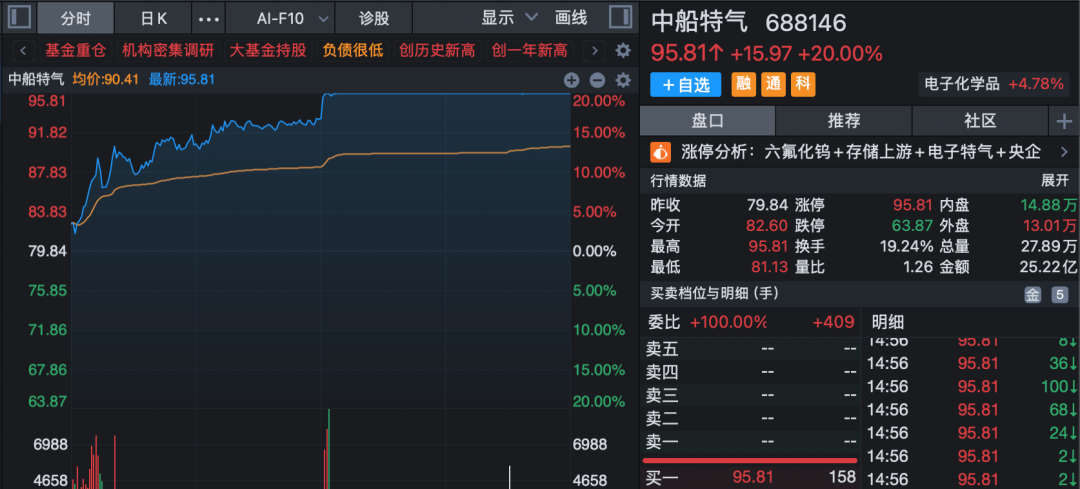Viewport: 1080px width, 489px height.
Task: Click 最新:95.81 label
Action: 182,80
